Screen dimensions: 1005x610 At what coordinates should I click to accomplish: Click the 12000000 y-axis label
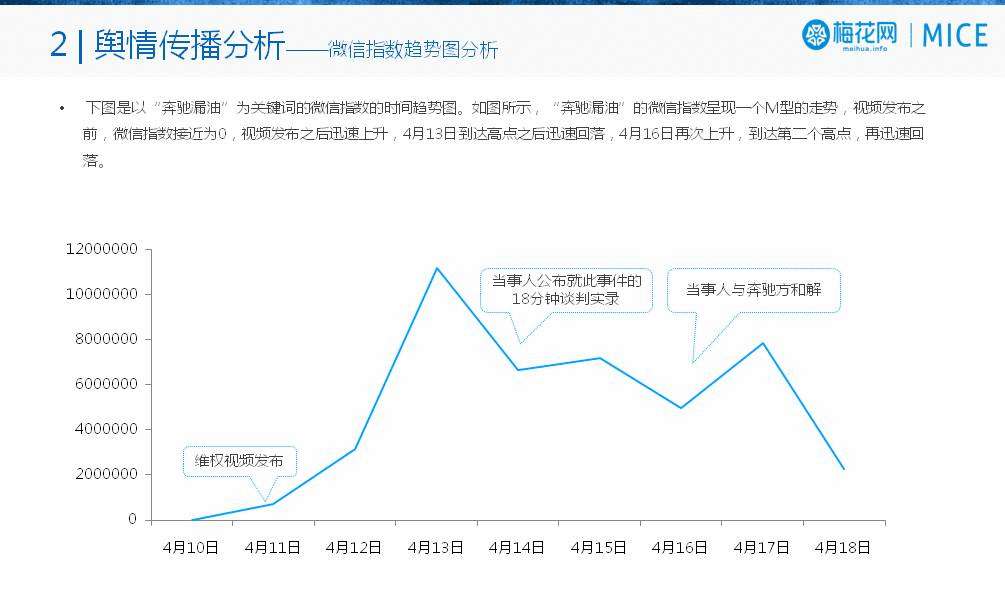click(x=101, y=249)
